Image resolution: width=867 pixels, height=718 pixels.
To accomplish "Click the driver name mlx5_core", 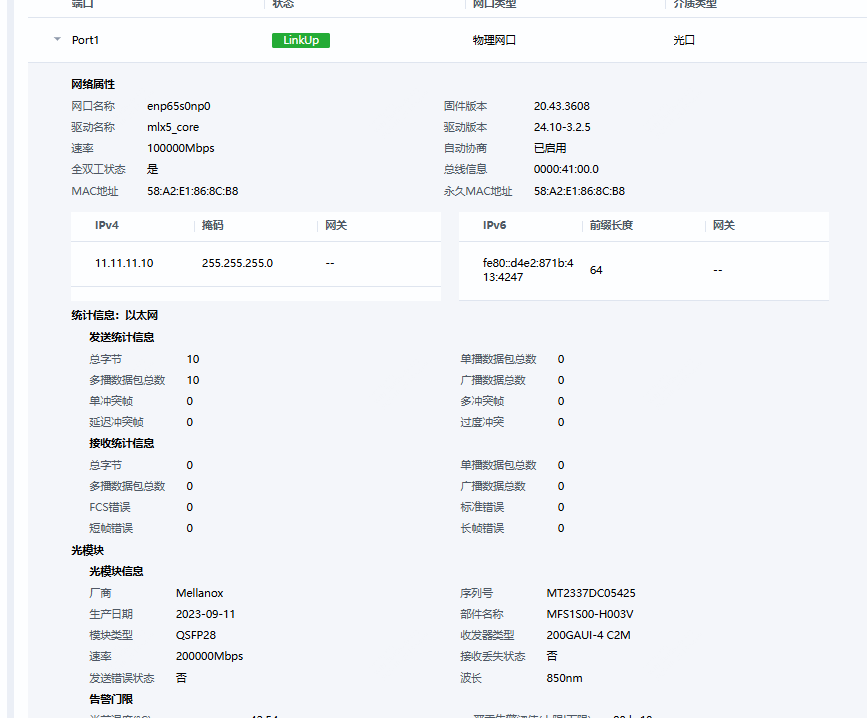I will 173,127.
